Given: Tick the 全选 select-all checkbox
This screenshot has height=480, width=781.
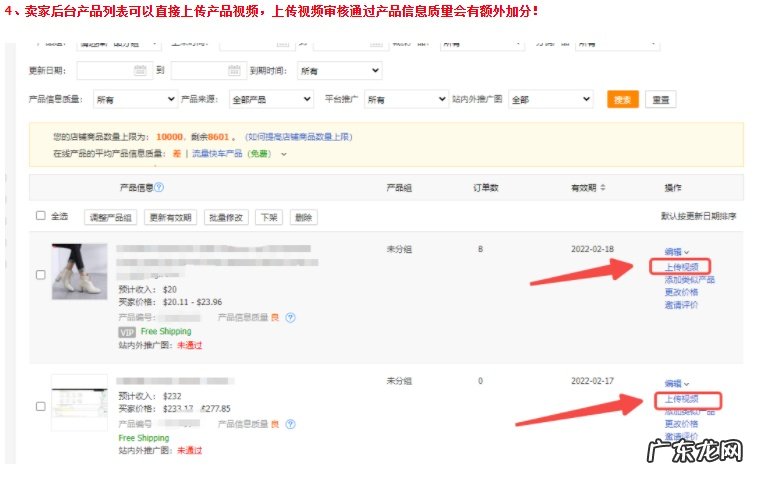Looking at the screenshot, I should tap(41, 216).
